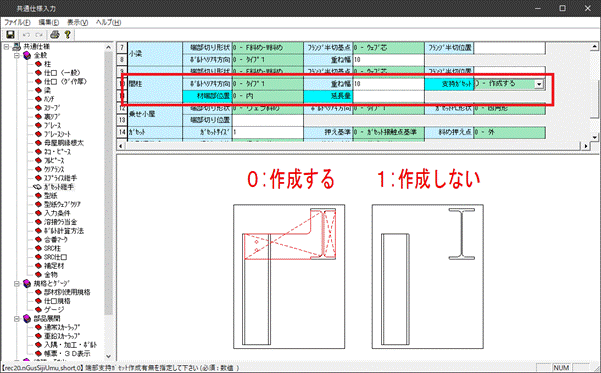Select the 梁 tree item
This screenshot has width=601, height=373.
pyautogui.click(x=47, y=90)
